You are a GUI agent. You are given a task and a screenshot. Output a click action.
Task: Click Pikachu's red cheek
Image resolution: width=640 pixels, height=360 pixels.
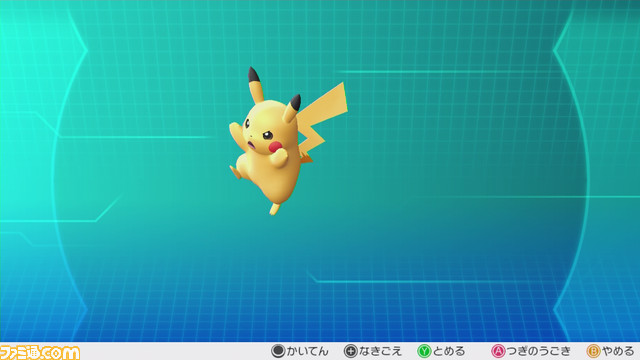(275, 147)
